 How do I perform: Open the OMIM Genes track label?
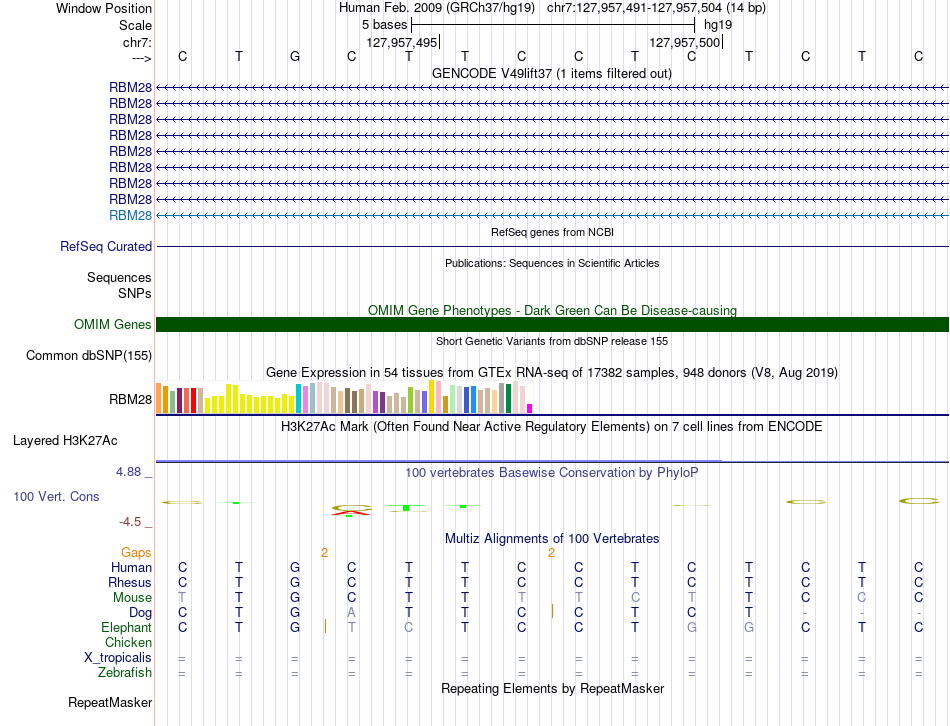click(112, 324)
